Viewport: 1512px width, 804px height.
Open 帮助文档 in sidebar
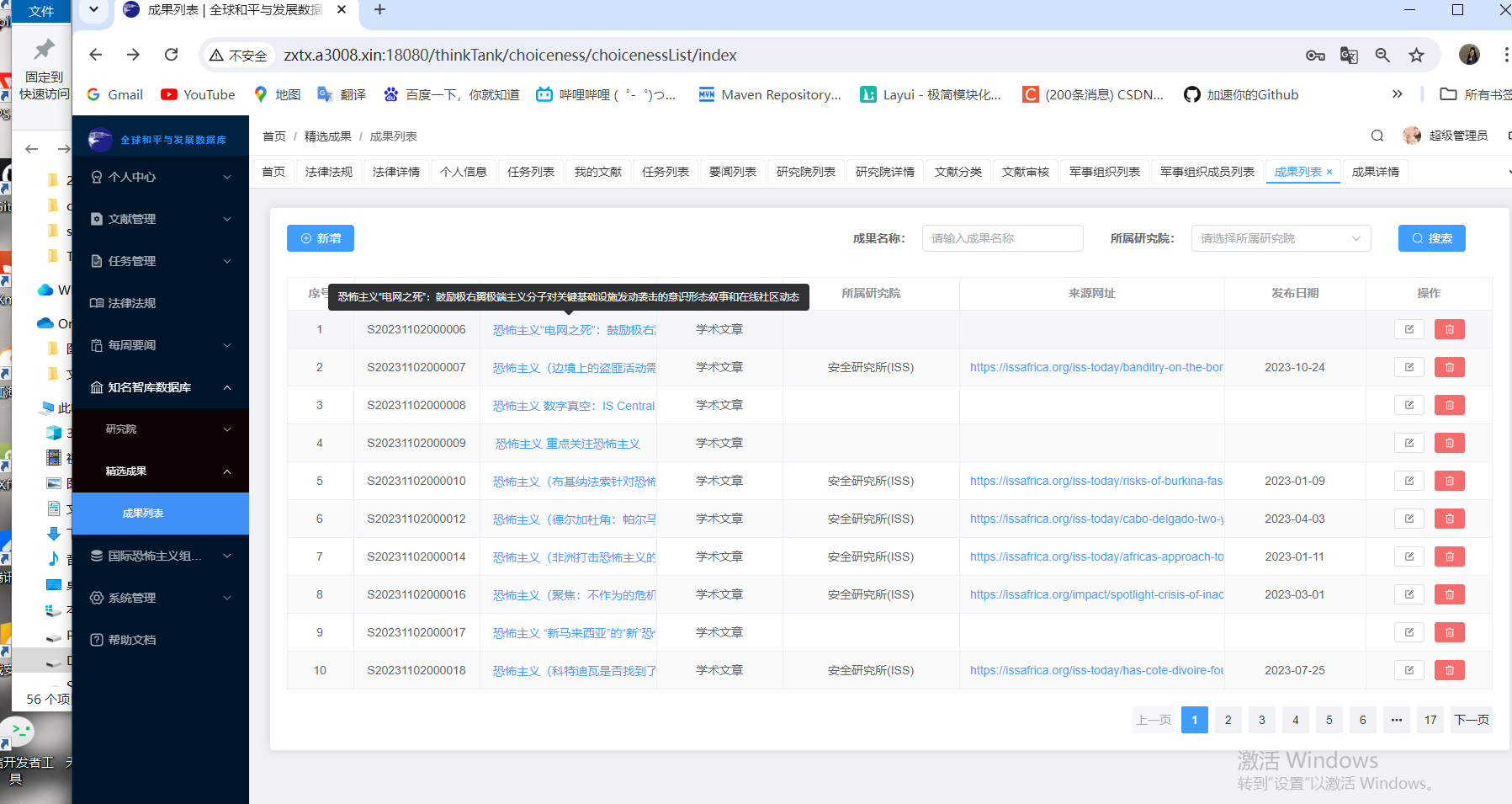click(160, 640)
